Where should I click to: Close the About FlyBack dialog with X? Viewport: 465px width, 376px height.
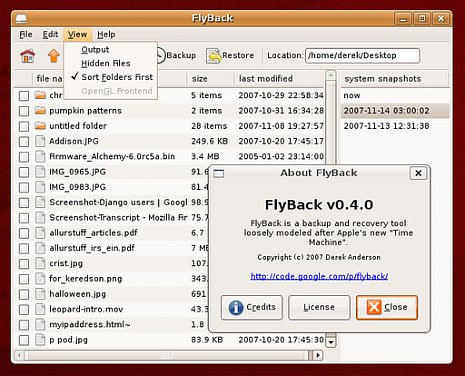click(418, 173)
